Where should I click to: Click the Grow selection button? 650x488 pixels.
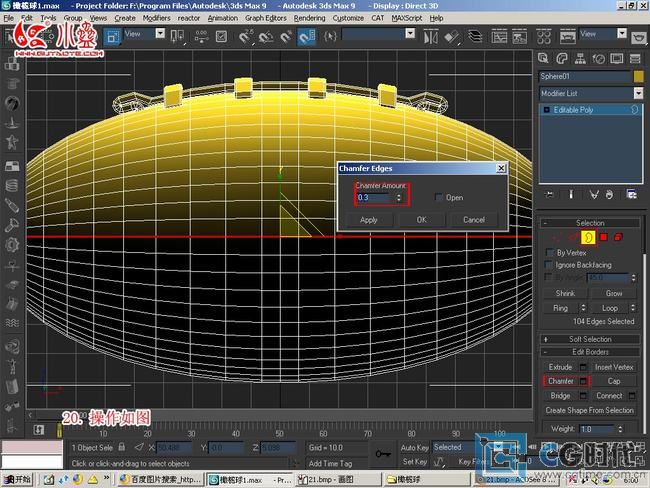pyautogui.click(x=614, y=293)
